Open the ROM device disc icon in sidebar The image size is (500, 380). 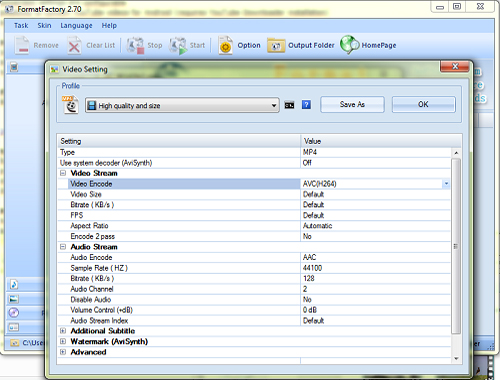(x=14, y=313)
